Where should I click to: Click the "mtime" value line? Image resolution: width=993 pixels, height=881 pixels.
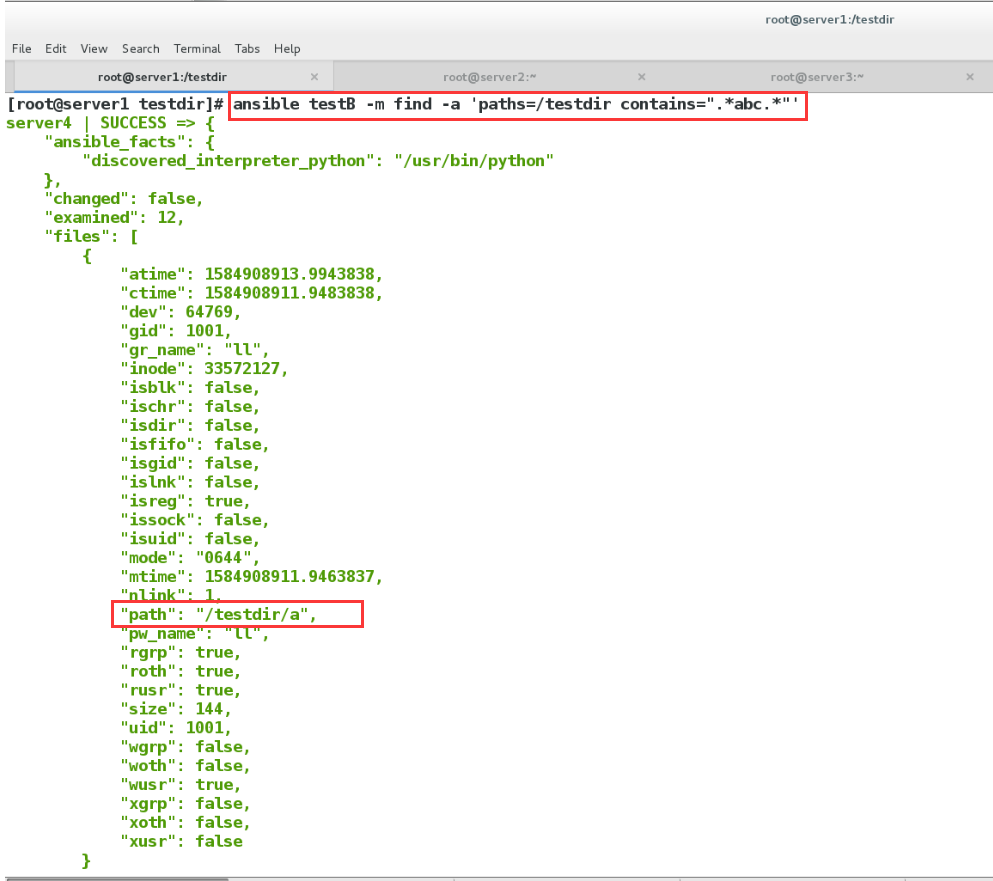coord(251,577)
